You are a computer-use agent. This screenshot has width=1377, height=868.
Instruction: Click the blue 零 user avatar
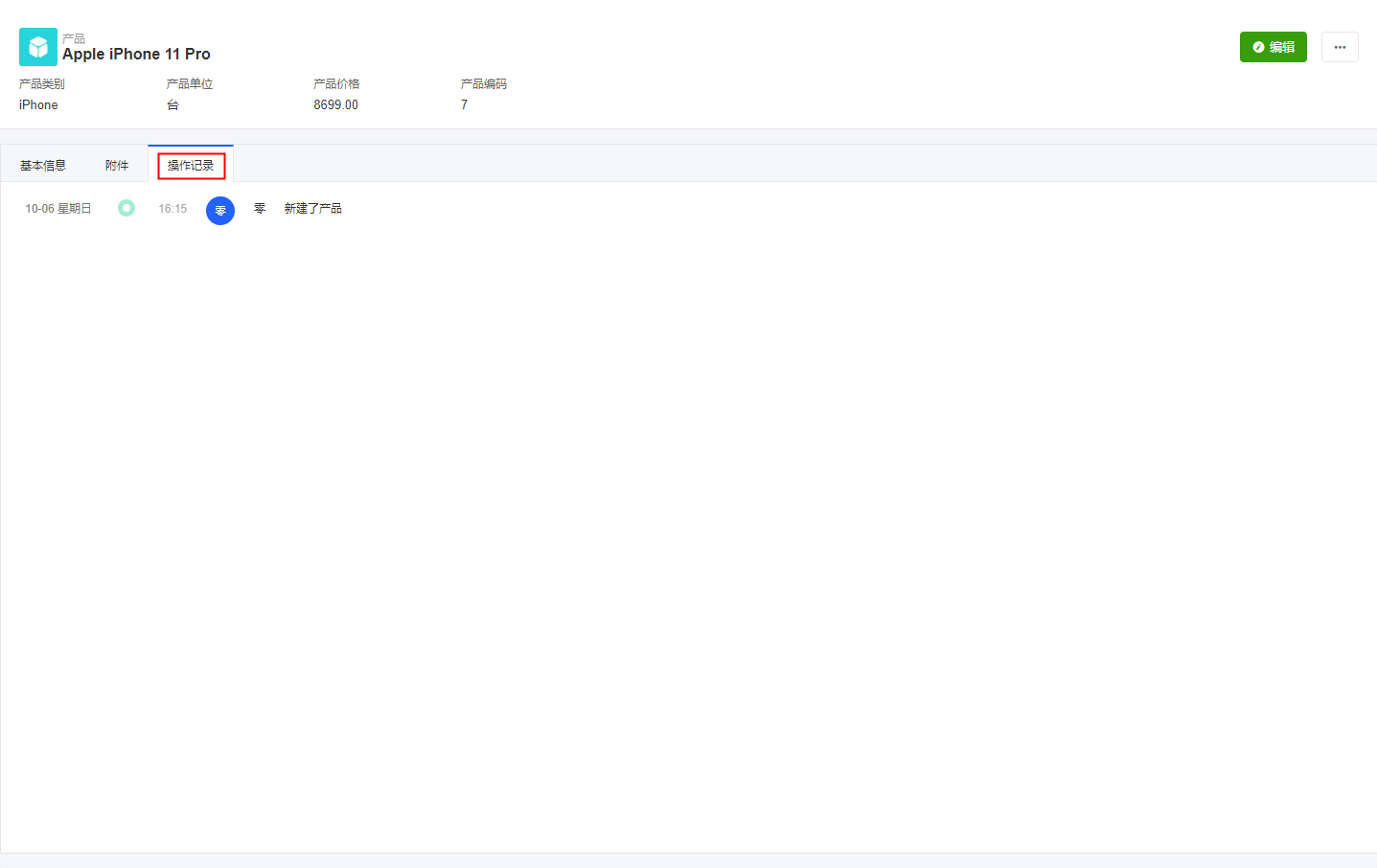pyautogui.click(x=220, y=211)
